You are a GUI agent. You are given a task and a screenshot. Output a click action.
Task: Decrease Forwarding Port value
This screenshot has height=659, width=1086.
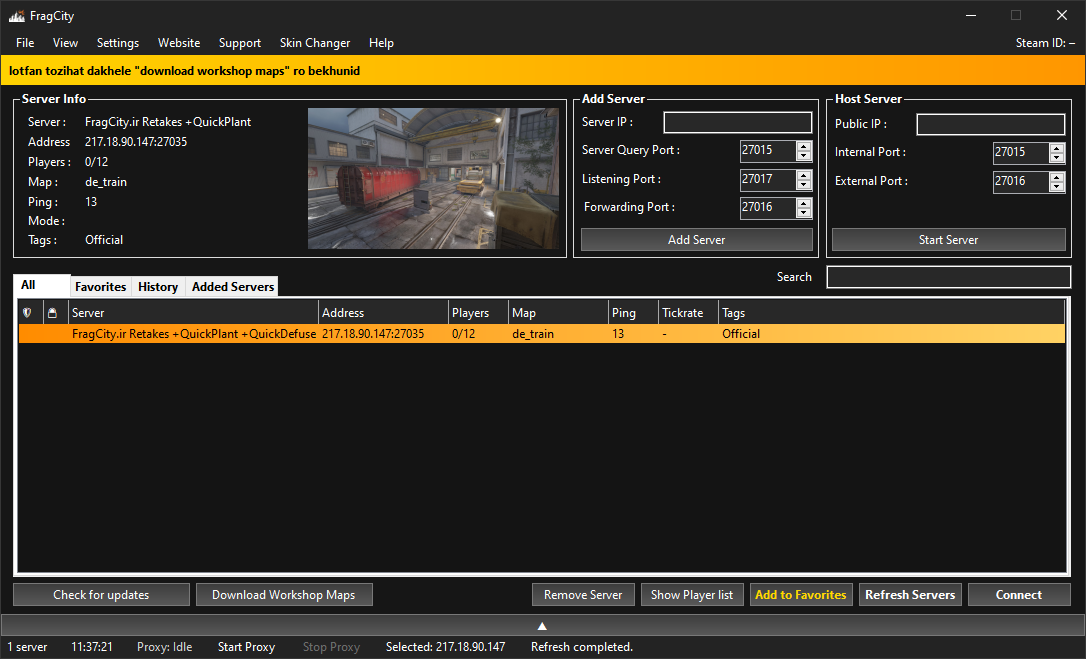point(803,213)
